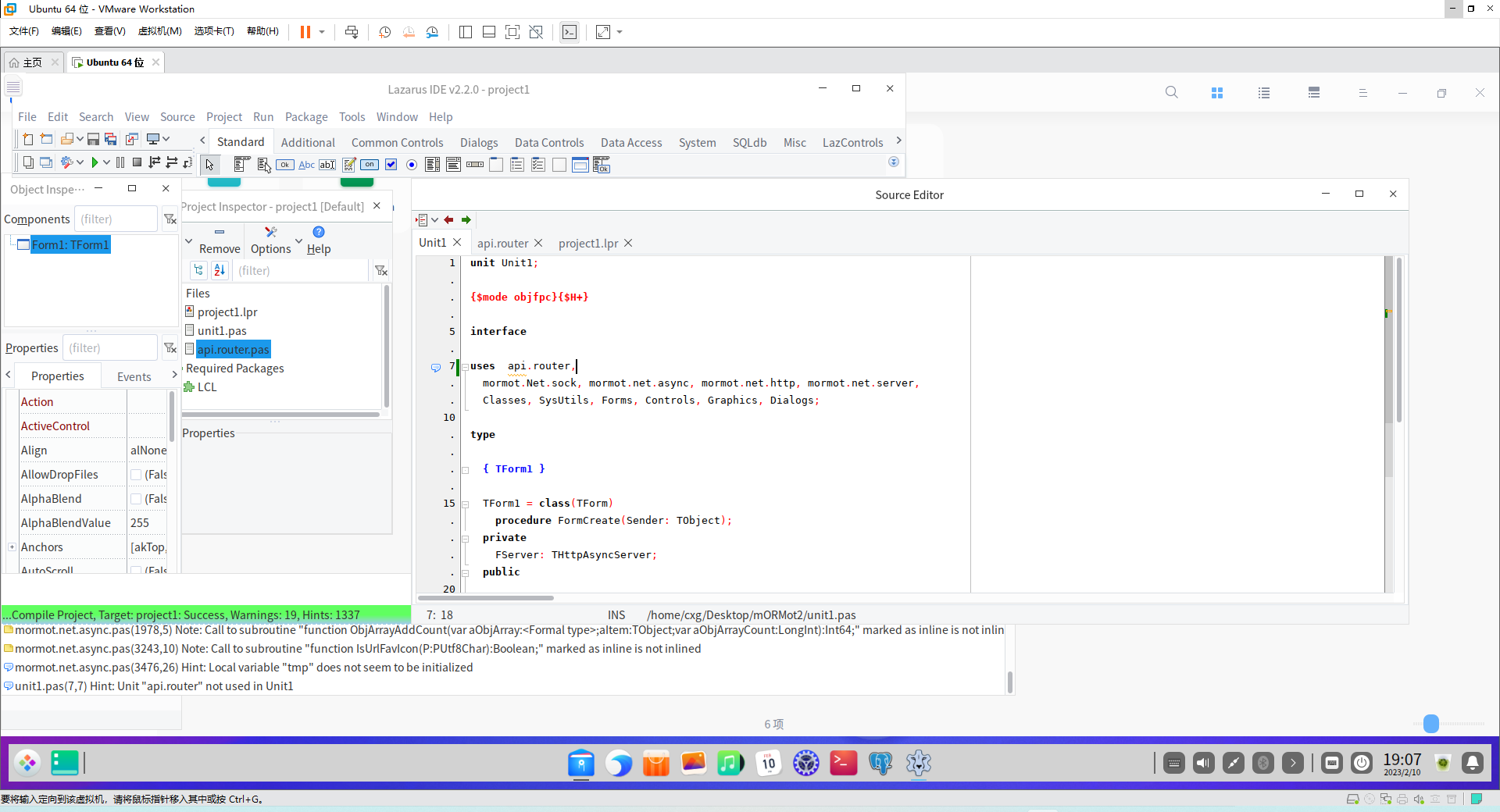The image size is (1500, 812).
Task: Select the TPopupMenu component icon
Action: (x=264, y=164)
